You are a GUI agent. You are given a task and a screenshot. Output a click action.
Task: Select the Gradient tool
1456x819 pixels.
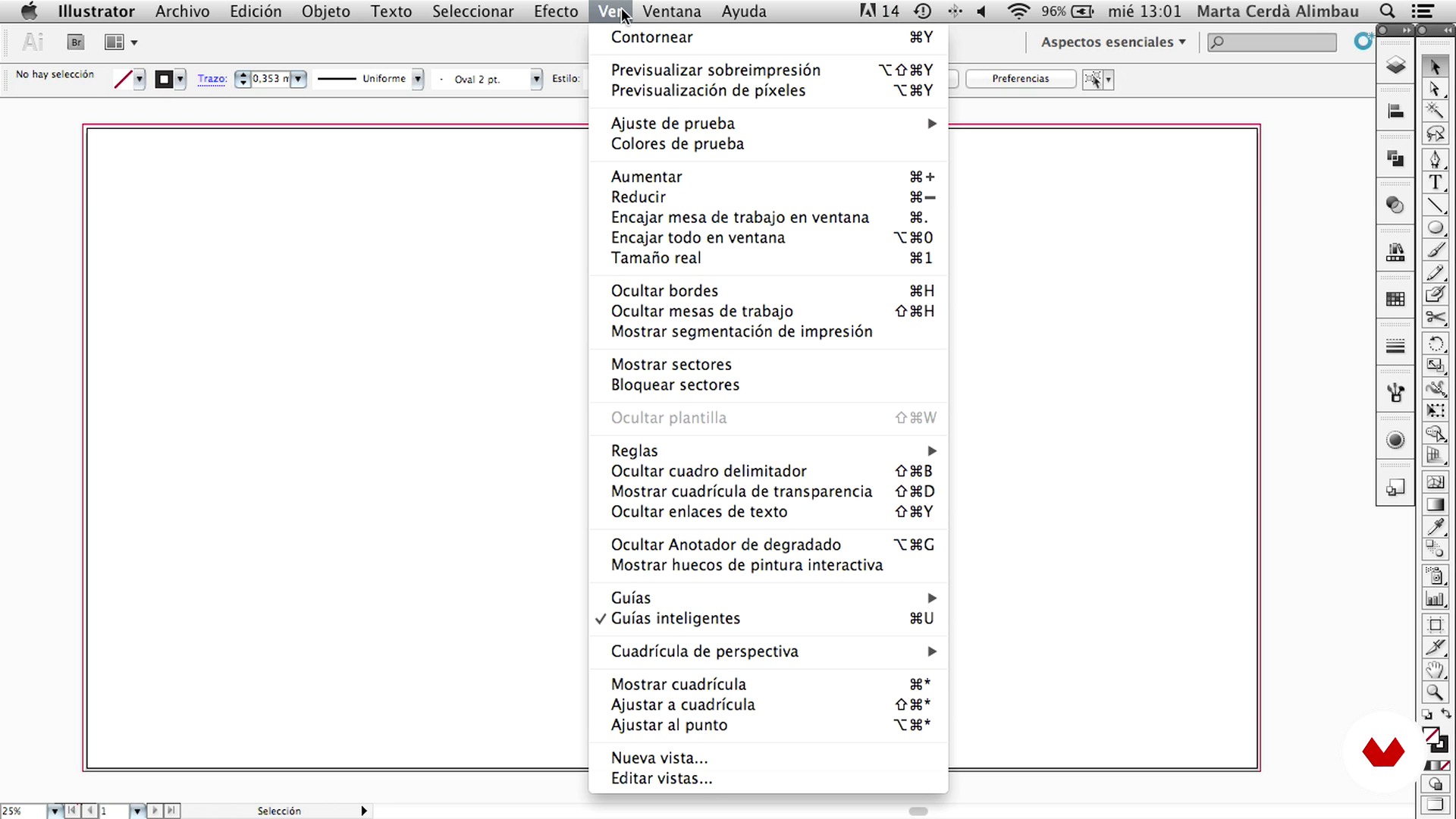1435,504
